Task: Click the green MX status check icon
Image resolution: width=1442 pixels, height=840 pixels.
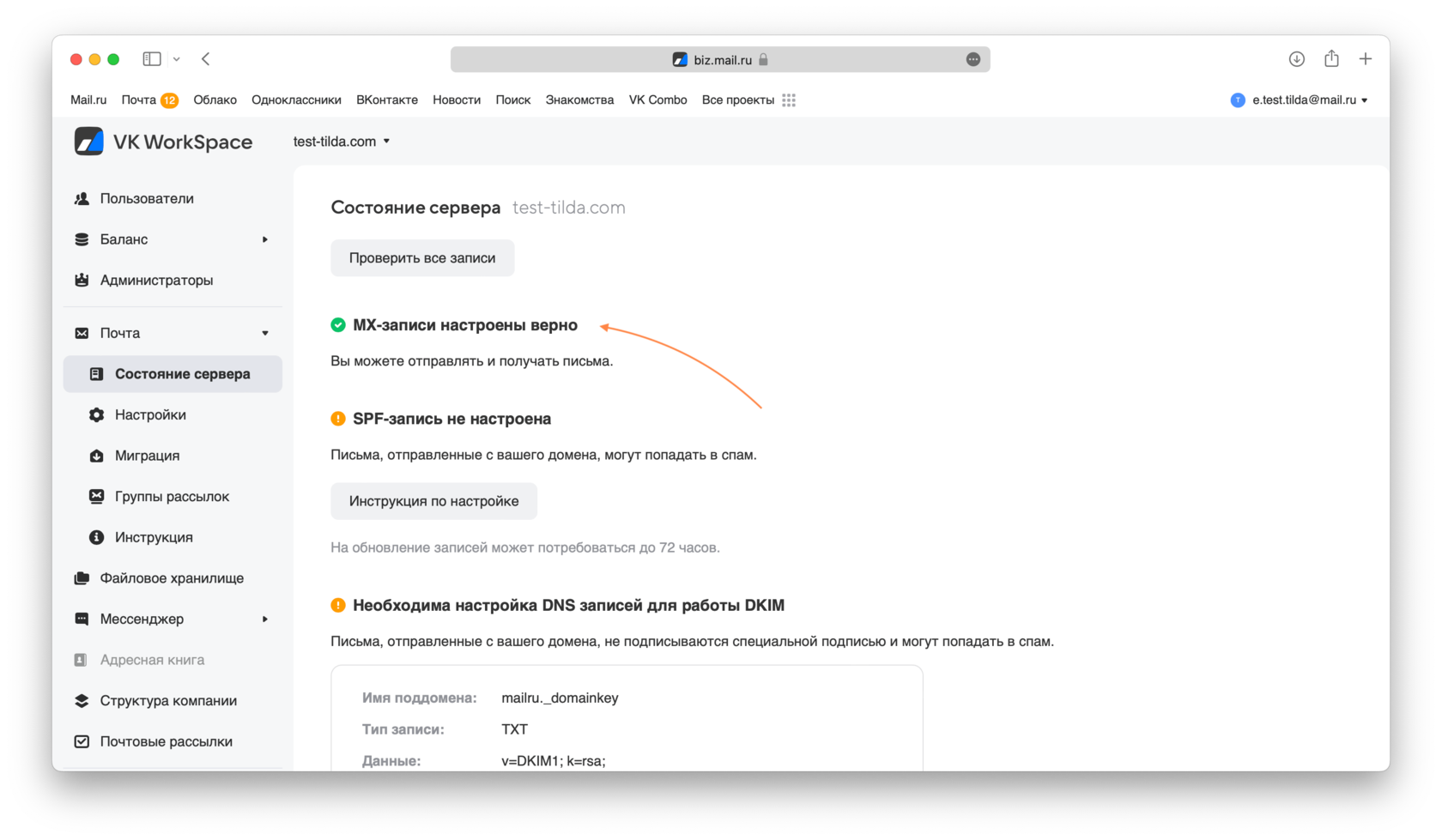Action: [338, 325]
